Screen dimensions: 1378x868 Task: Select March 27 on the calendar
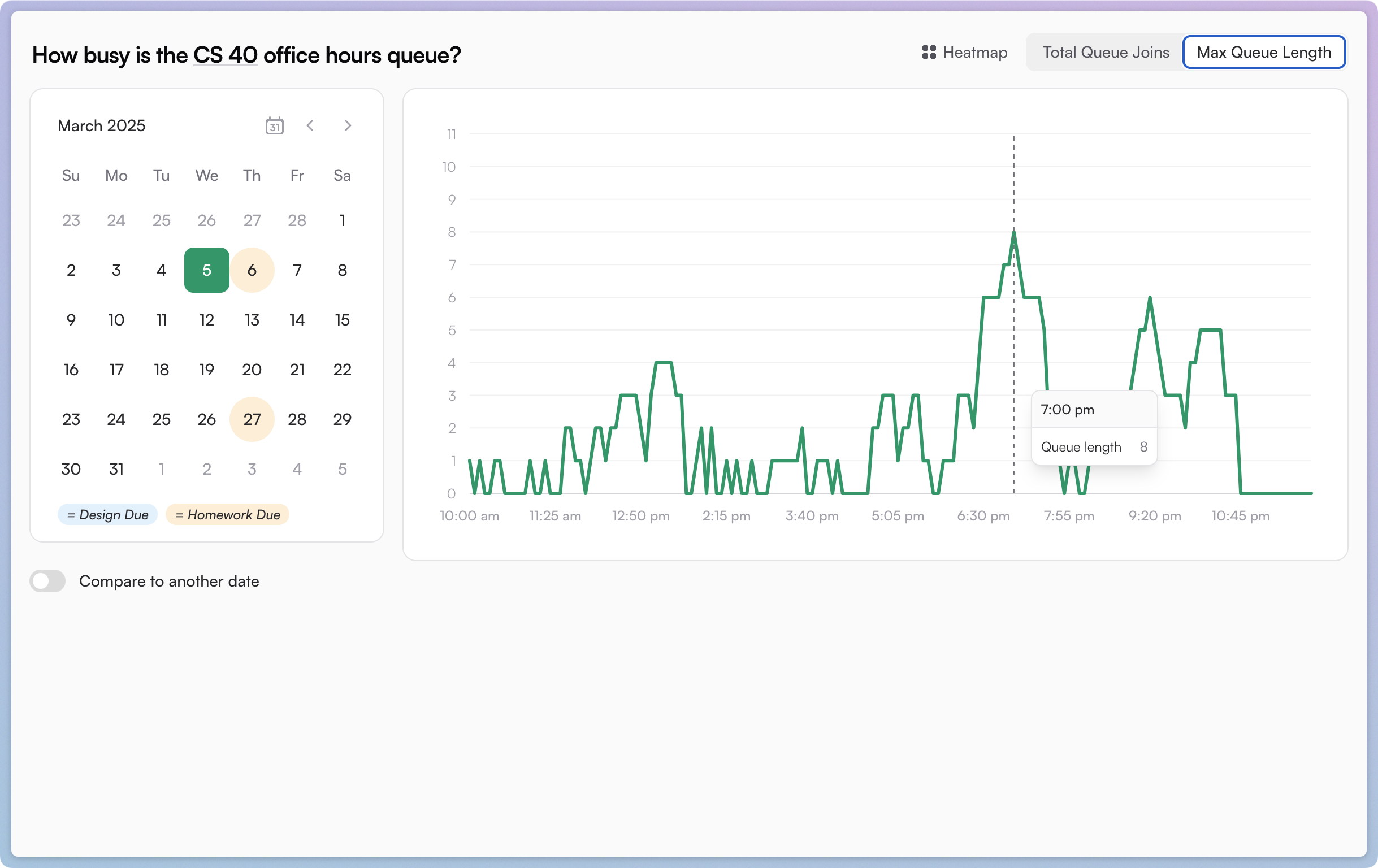coord(252,419)
